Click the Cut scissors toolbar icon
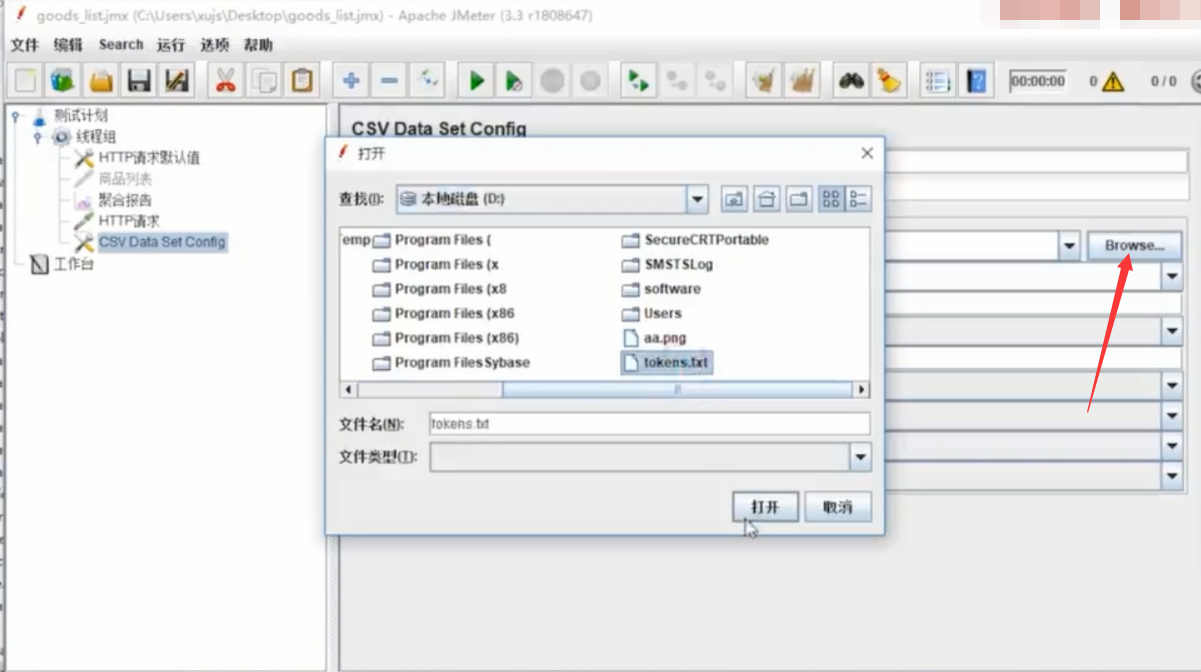The width and height of the screenshot is (1201, 672). [x=225, y=81]
